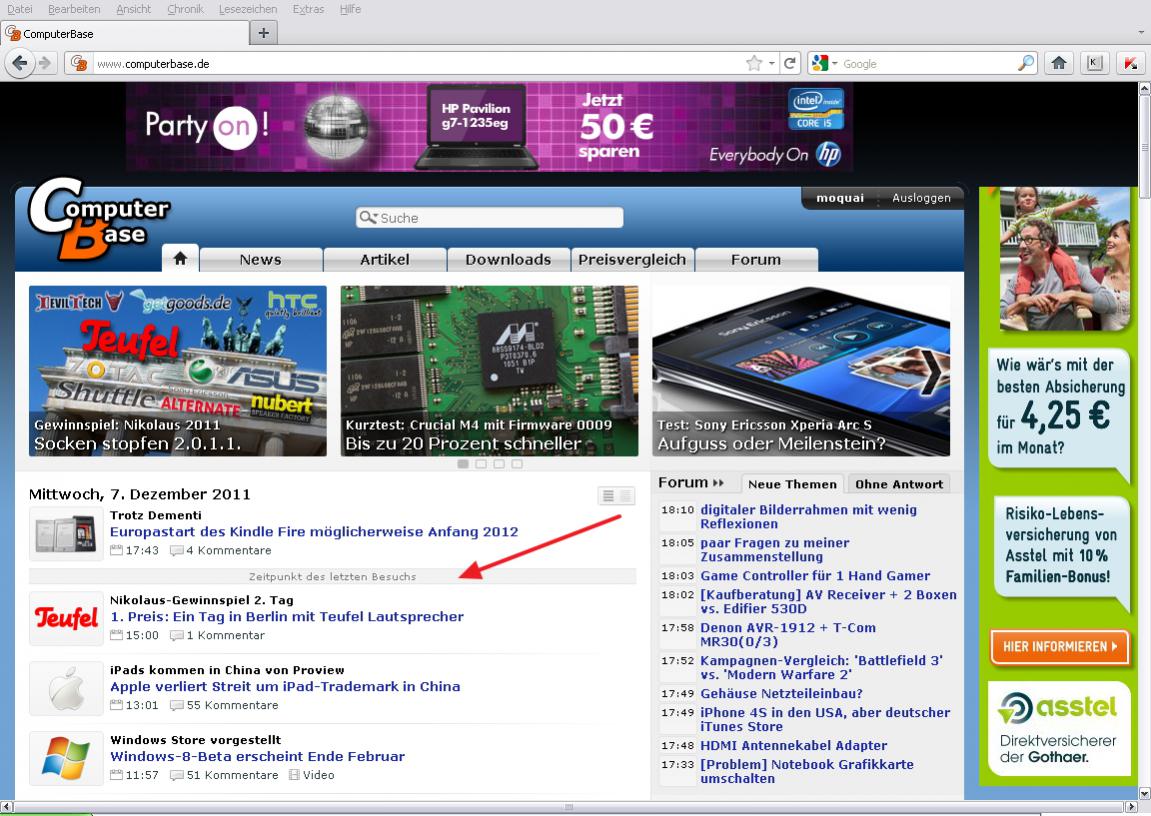
Task: Click the Apple logo thumbnail
Action: 66,688
